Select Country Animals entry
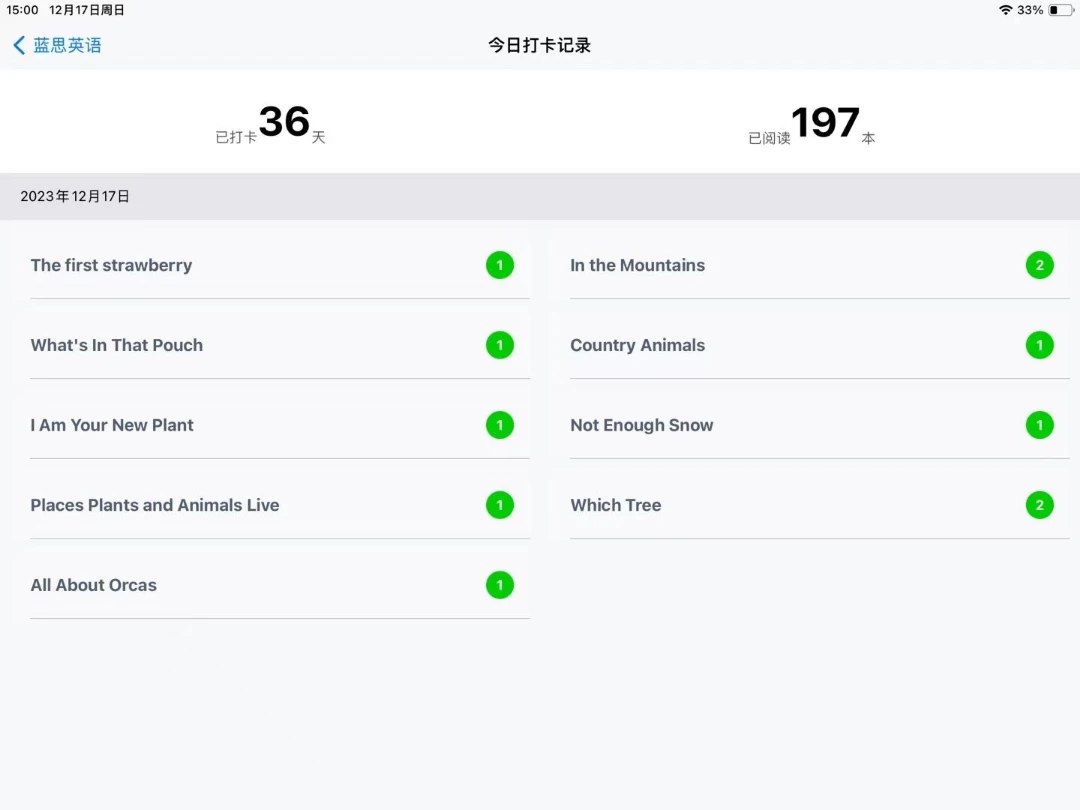 [637, 345]
